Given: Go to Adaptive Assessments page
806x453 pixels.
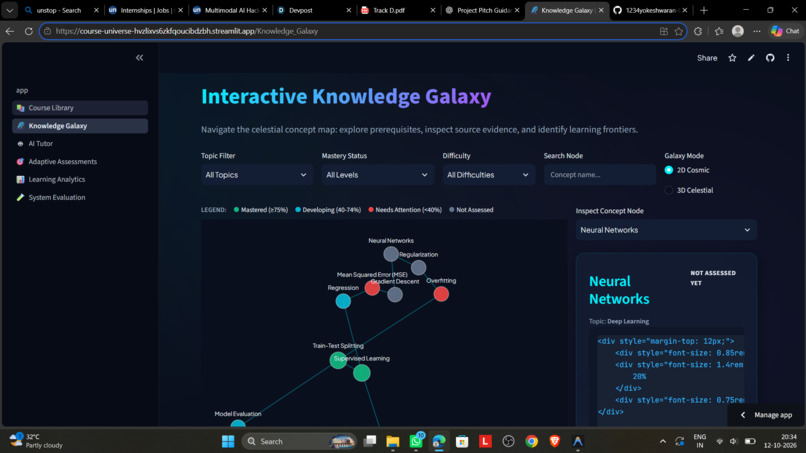Looking at the screenshot, I should [80, 161].
